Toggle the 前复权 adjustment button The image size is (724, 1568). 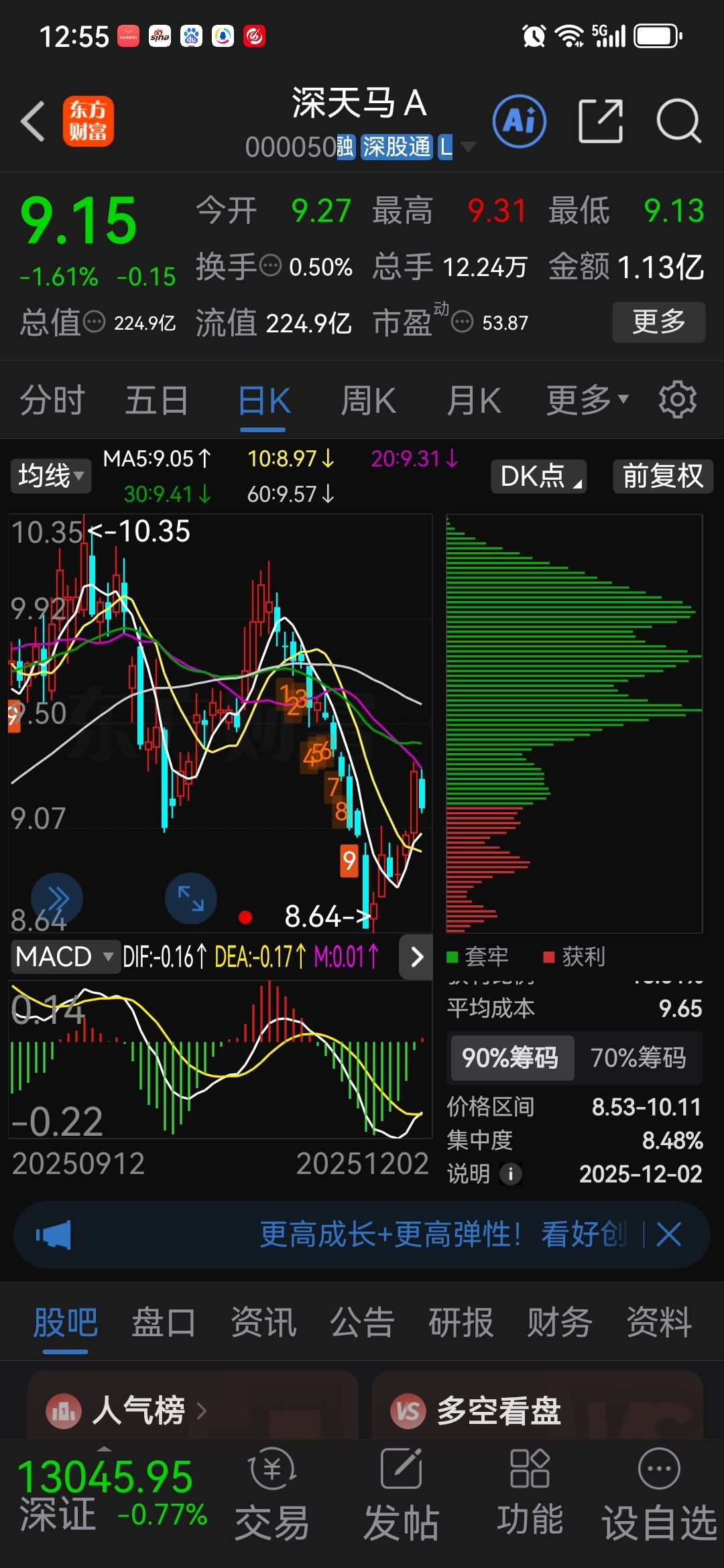663,476
